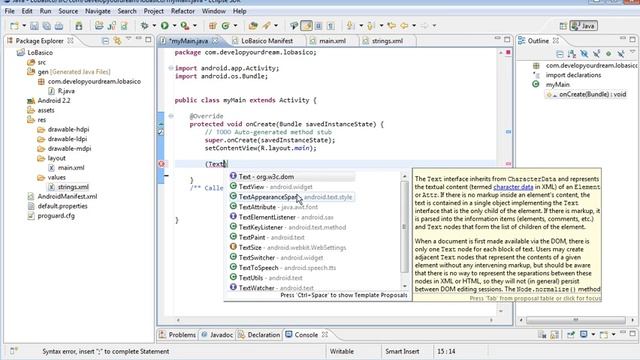640x360 pixels.
Task: Open Outline view menu triangle
Action: coord(632,52)
